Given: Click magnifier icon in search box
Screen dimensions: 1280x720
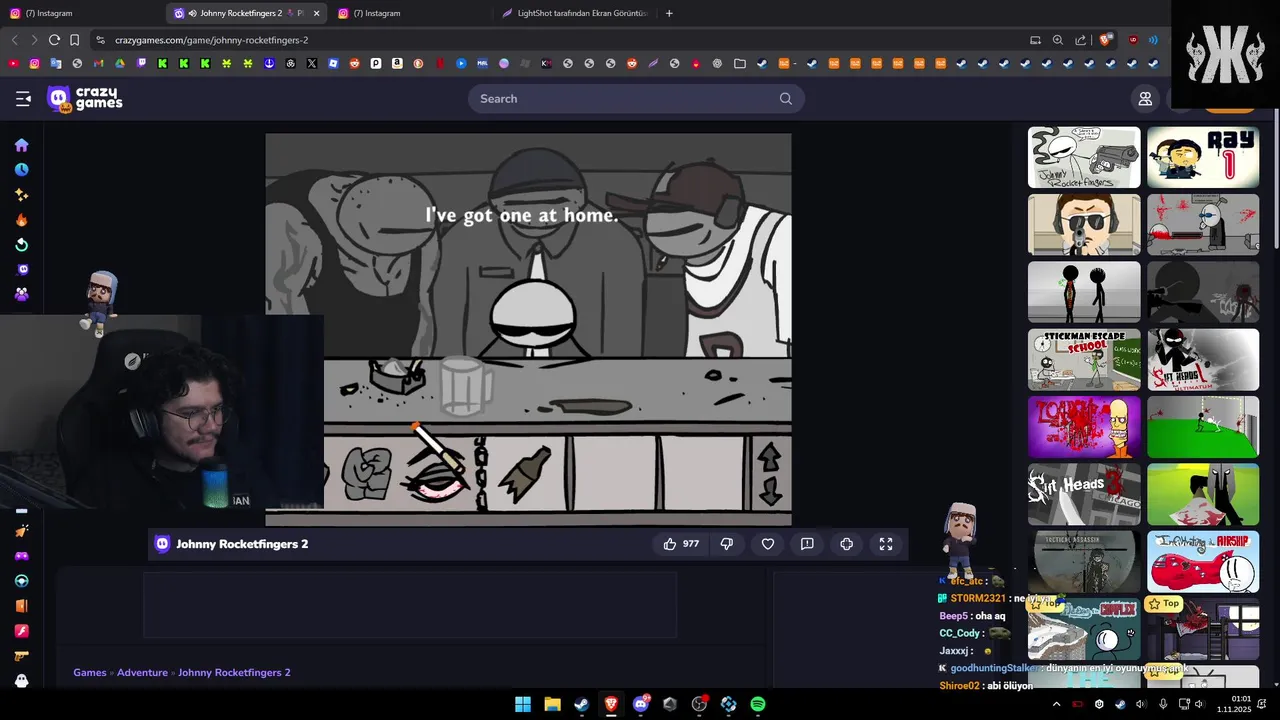Looking at the screenshot, I should click(x=786, y=98).
